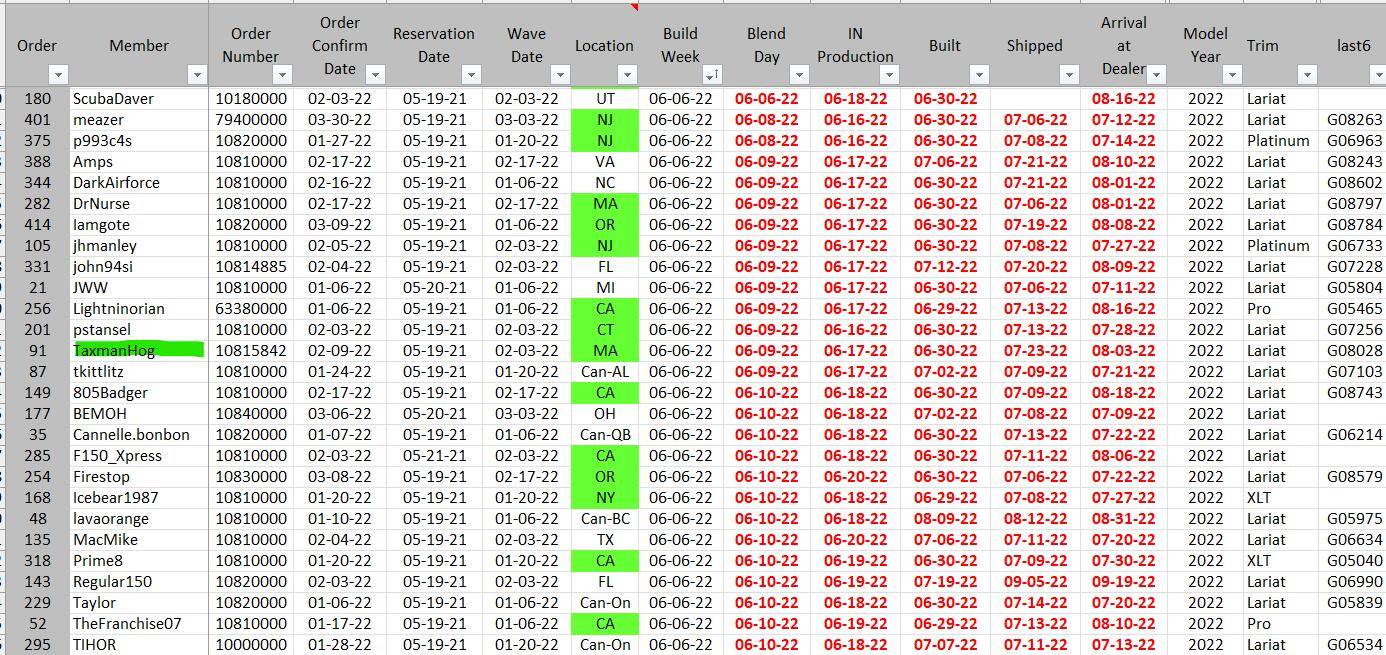1386x655 pixels.
Task: Open the Model Year filter dropdown
Action: (1232, 75)
